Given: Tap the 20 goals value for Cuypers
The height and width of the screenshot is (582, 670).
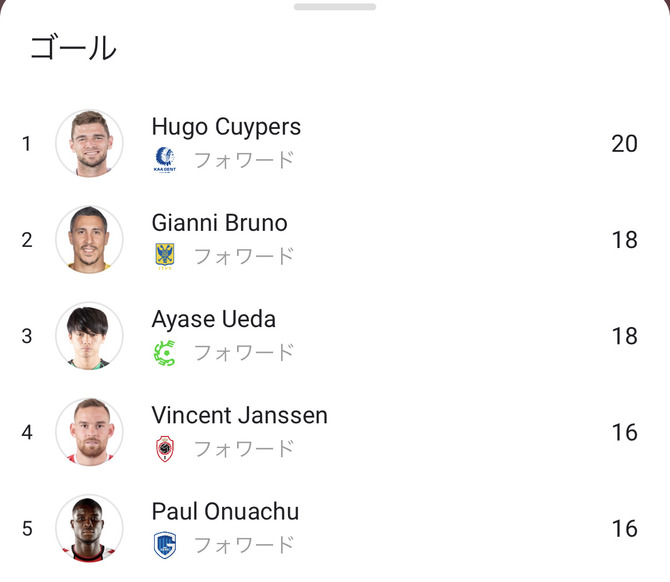Looking at the screenshot, I should coord(624,144).
